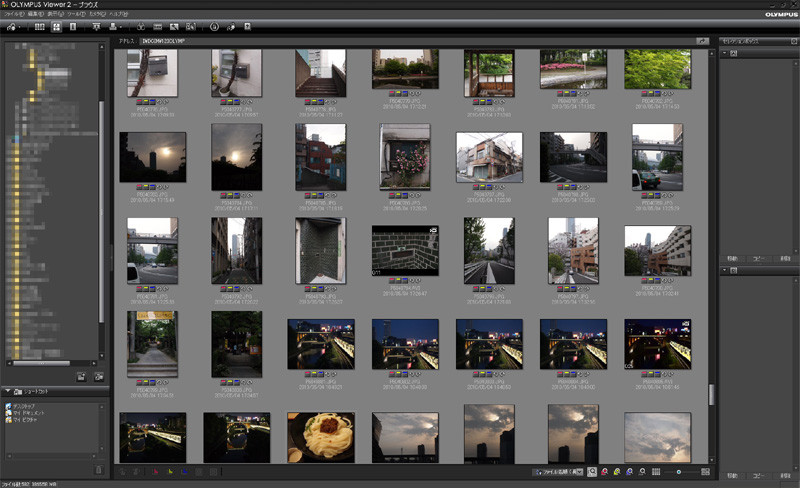800x488 pixels.
Task: Rotate left using bottom toolbar icon
Action: (x=122, y=472)
